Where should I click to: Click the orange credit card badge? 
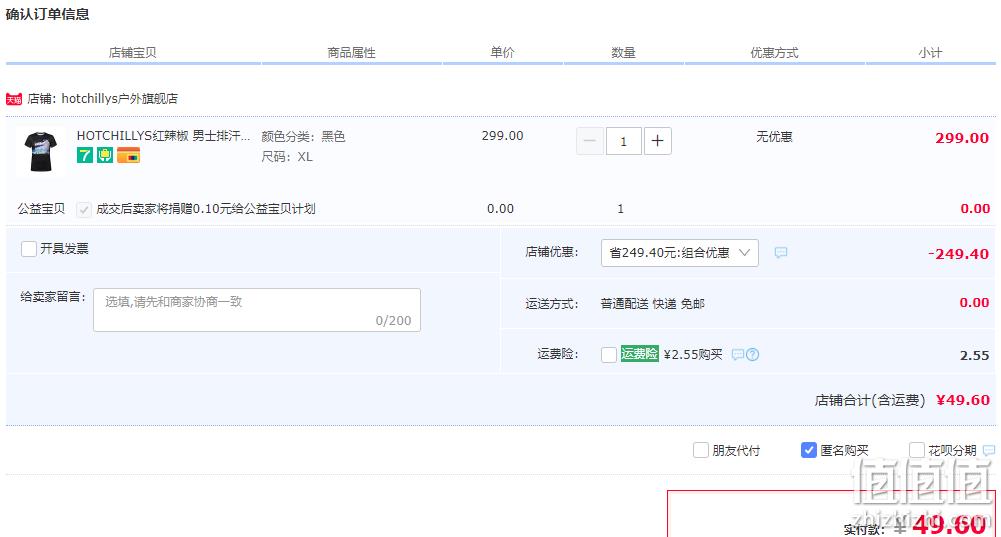coord(128,155)
